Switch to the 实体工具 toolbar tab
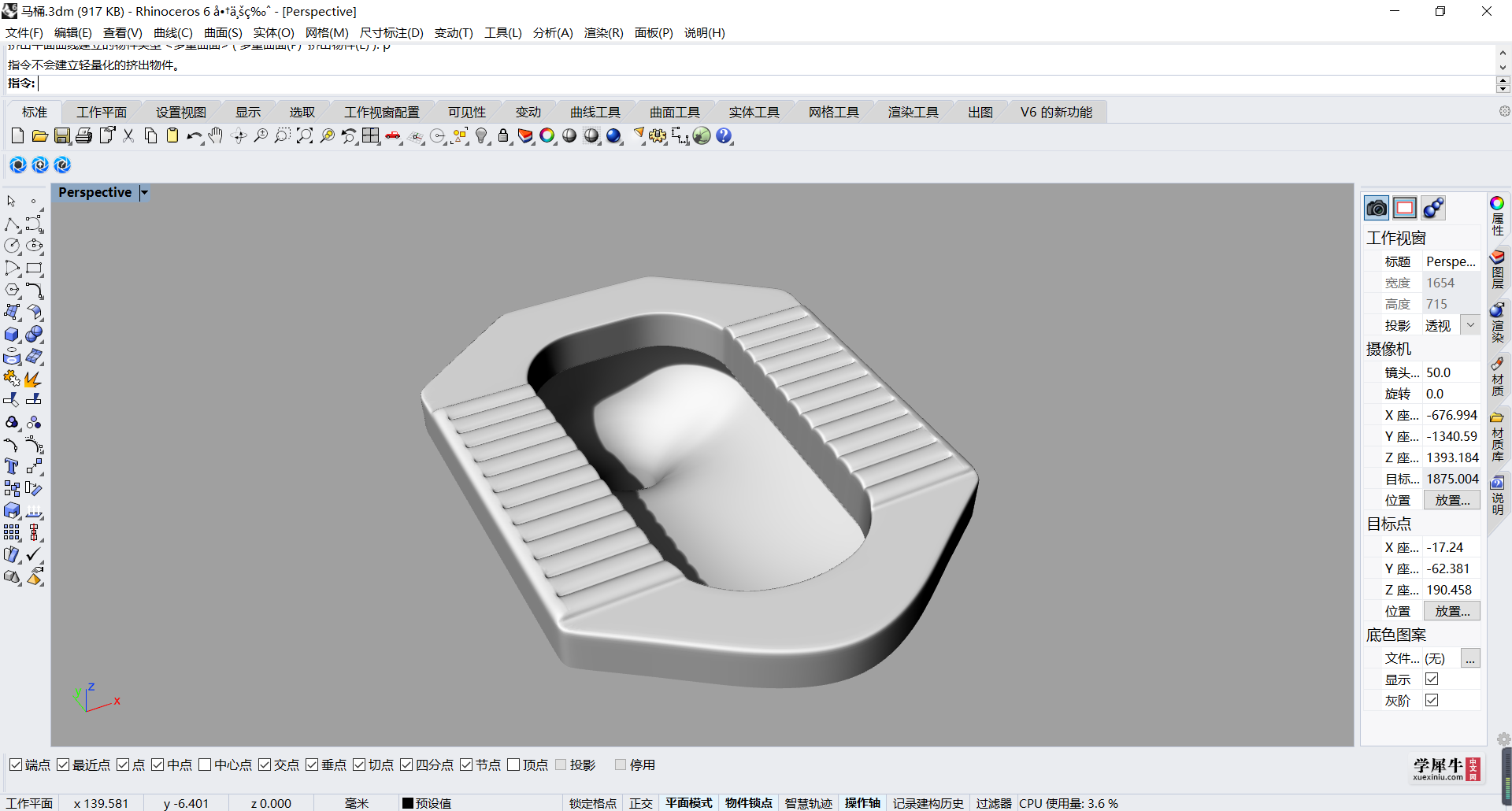The height and width of the screenshot is (811, 1512). pos(754,112)
